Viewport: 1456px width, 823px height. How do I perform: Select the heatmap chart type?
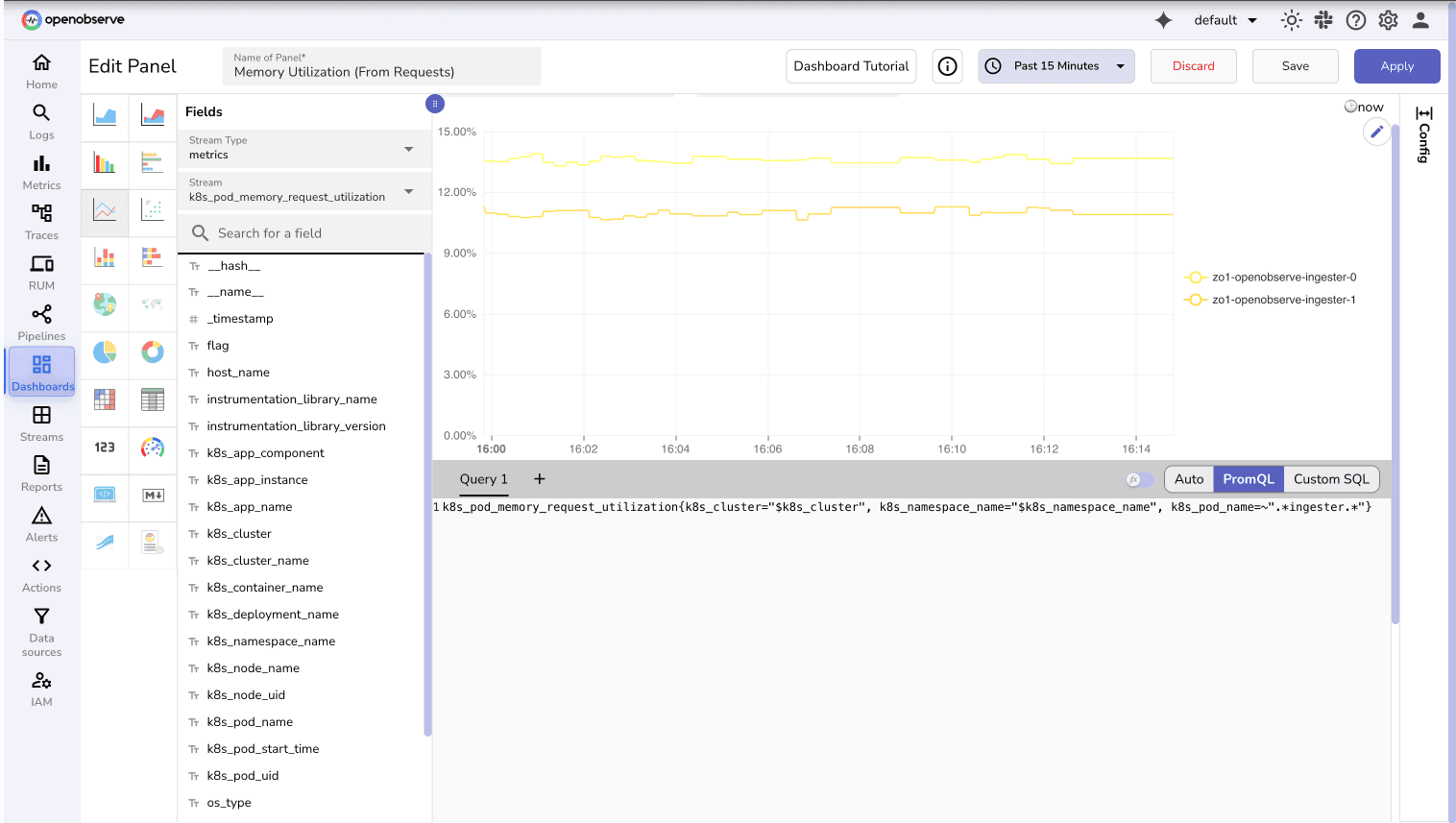[104, 400]
